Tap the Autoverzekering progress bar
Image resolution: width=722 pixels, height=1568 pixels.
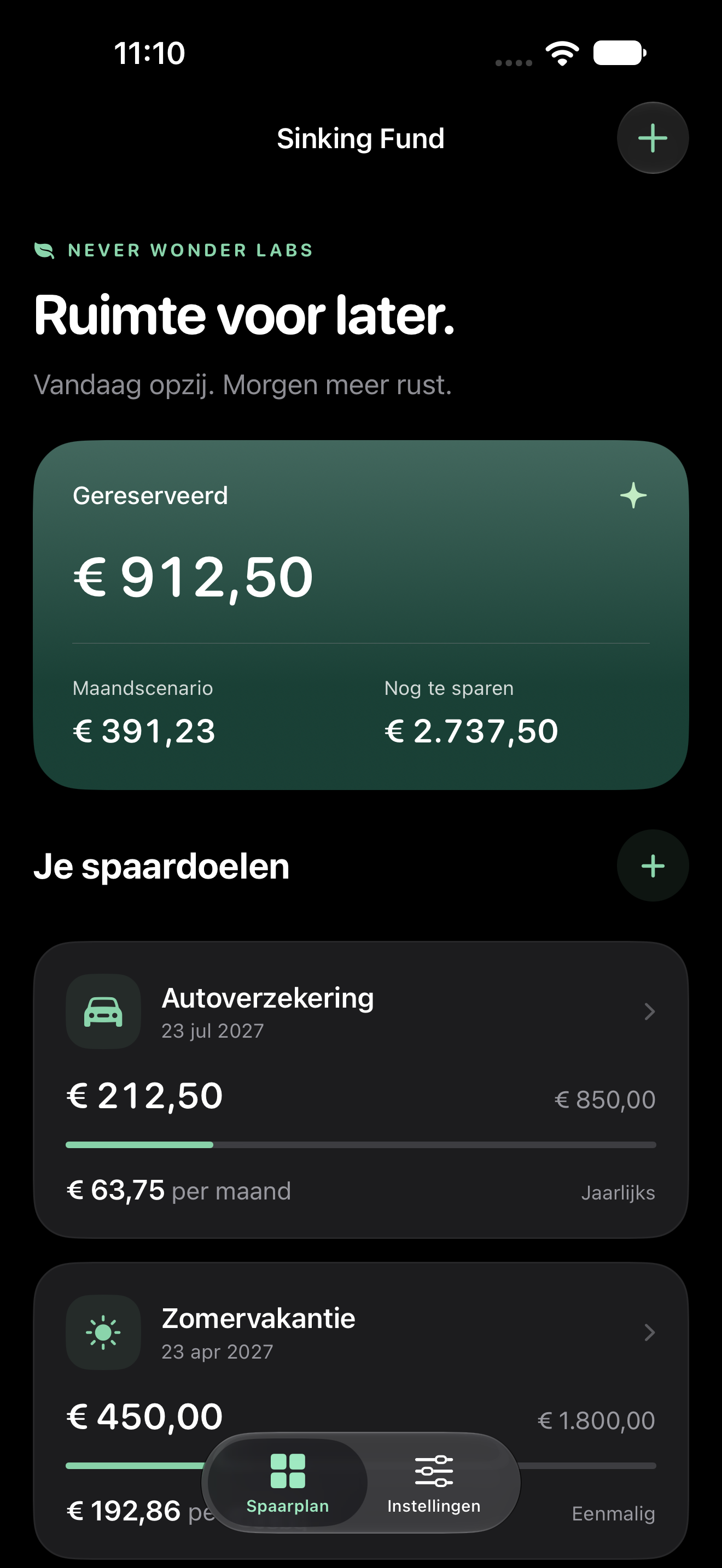coord(361,1145)
